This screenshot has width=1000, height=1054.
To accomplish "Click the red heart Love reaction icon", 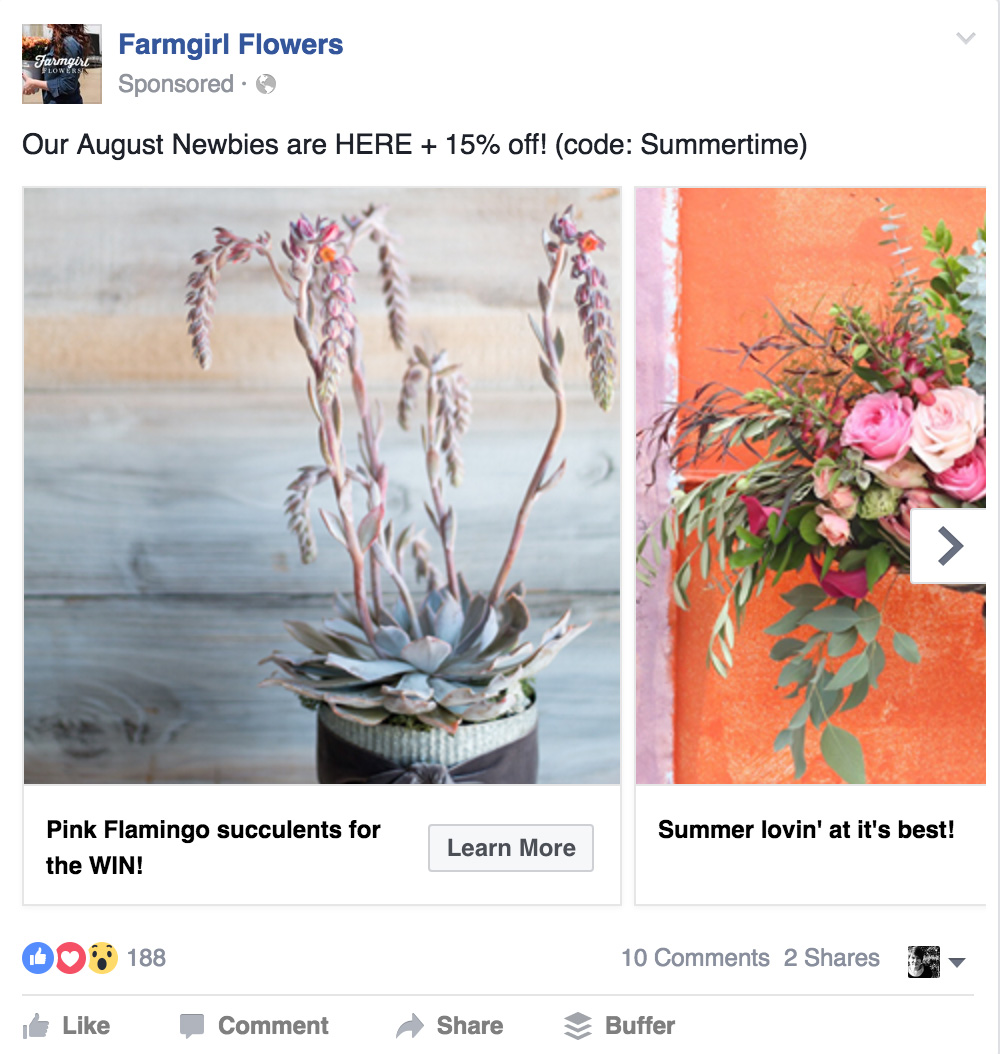I will (70, 958).
